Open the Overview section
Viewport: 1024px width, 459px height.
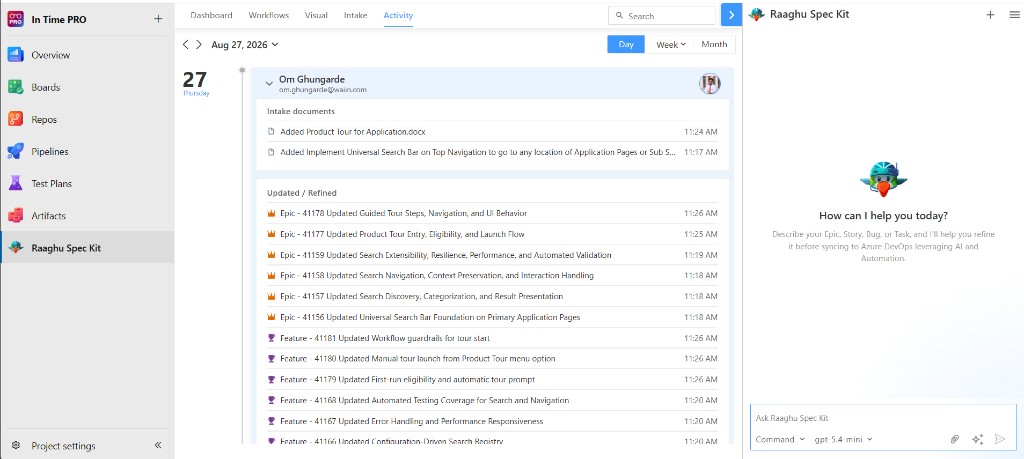pos(87,55)
